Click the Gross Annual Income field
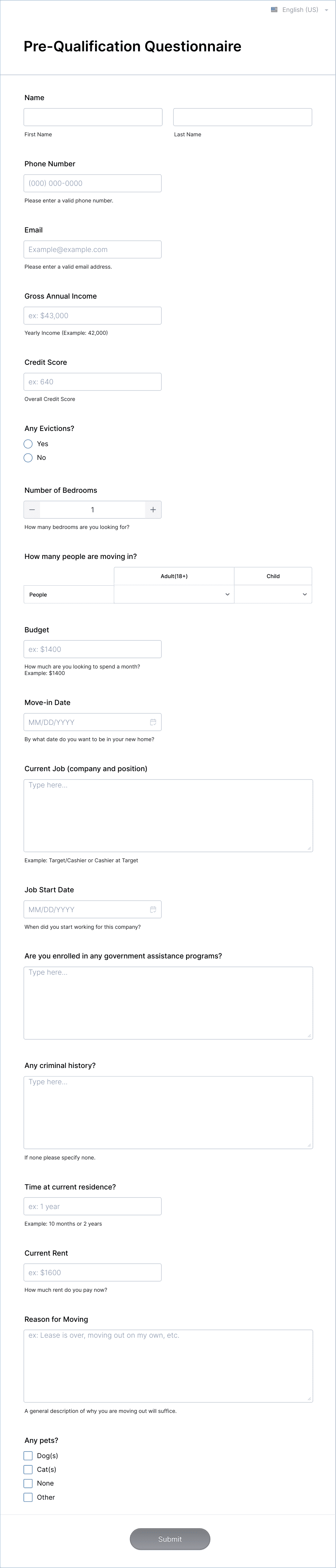This screenshot has width=336, height=1568. point(92,315)
